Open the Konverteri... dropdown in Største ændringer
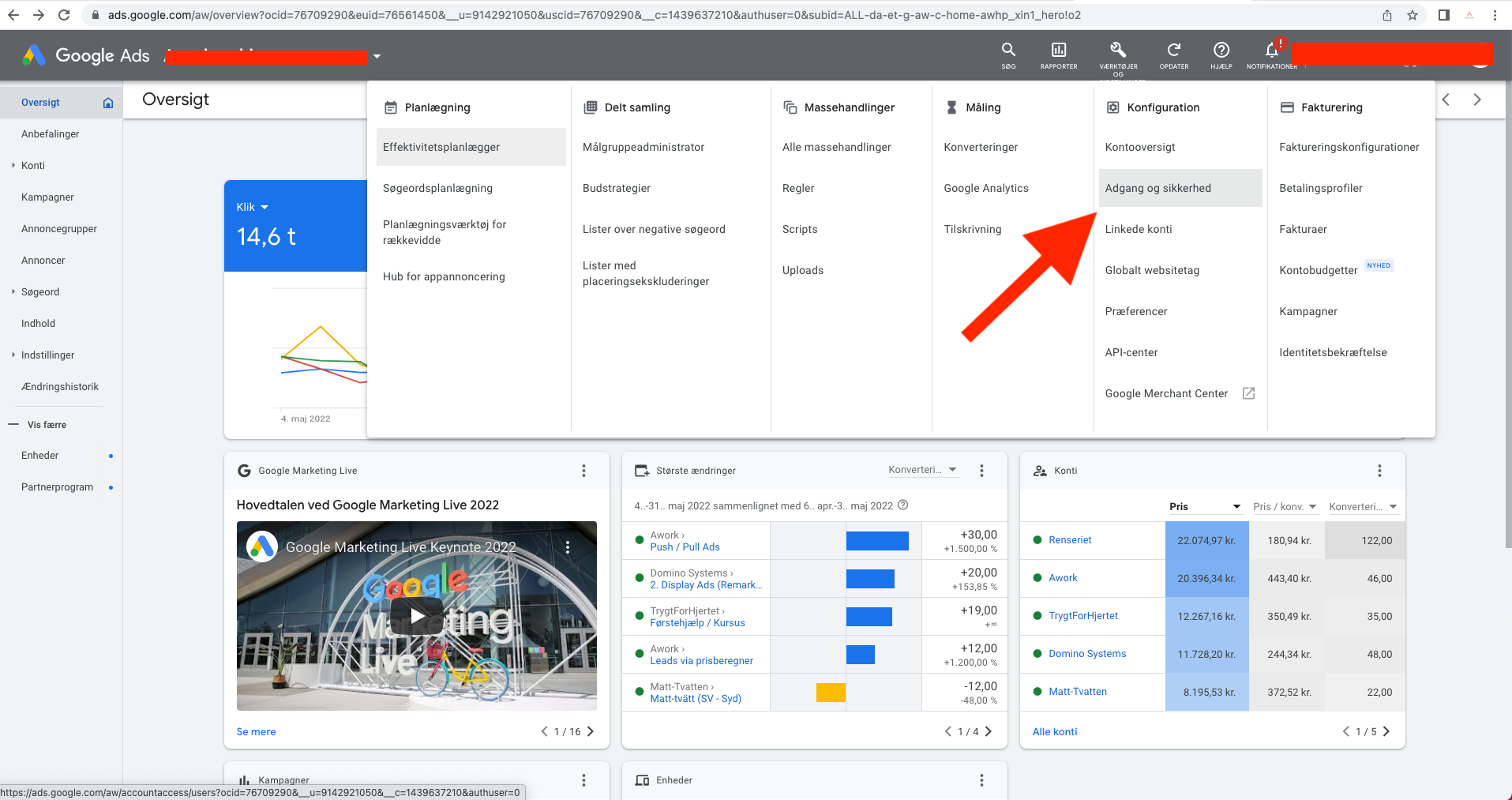The width and height of the screenshot is (1512, 800). click(923, 470)
